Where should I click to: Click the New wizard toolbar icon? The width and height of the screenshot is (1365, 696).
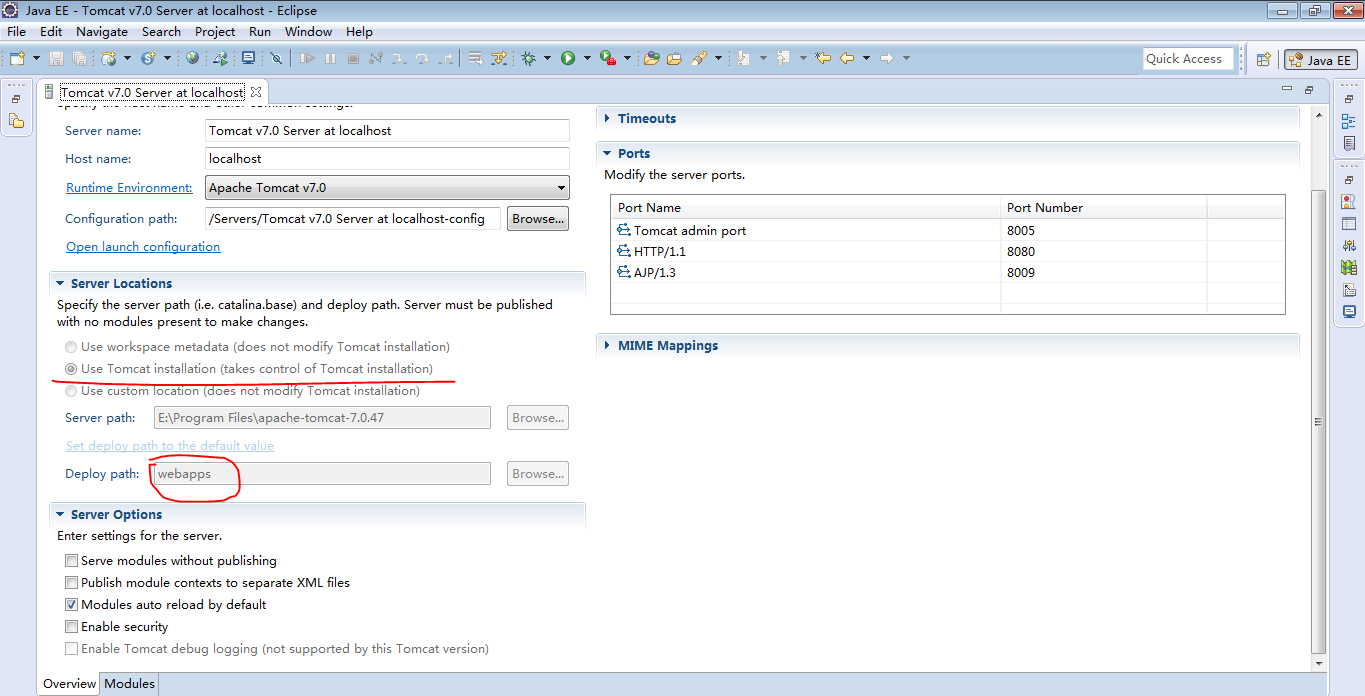tap(18, 58)
